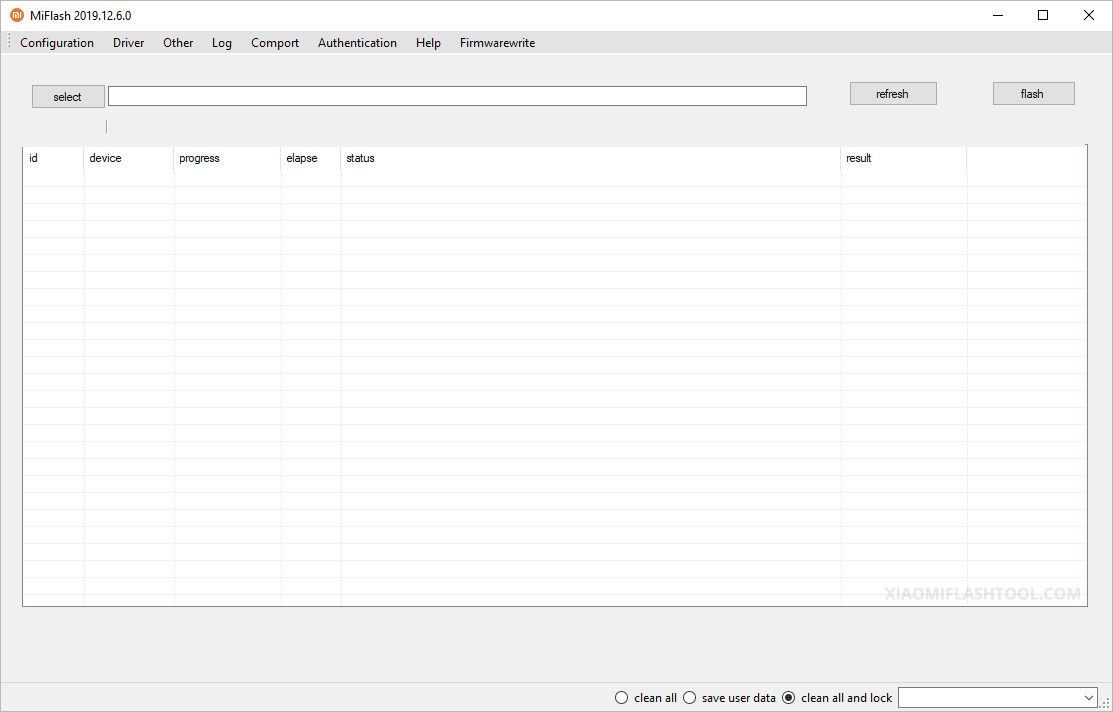Maximize the MiFlash window

(1043, 15)
